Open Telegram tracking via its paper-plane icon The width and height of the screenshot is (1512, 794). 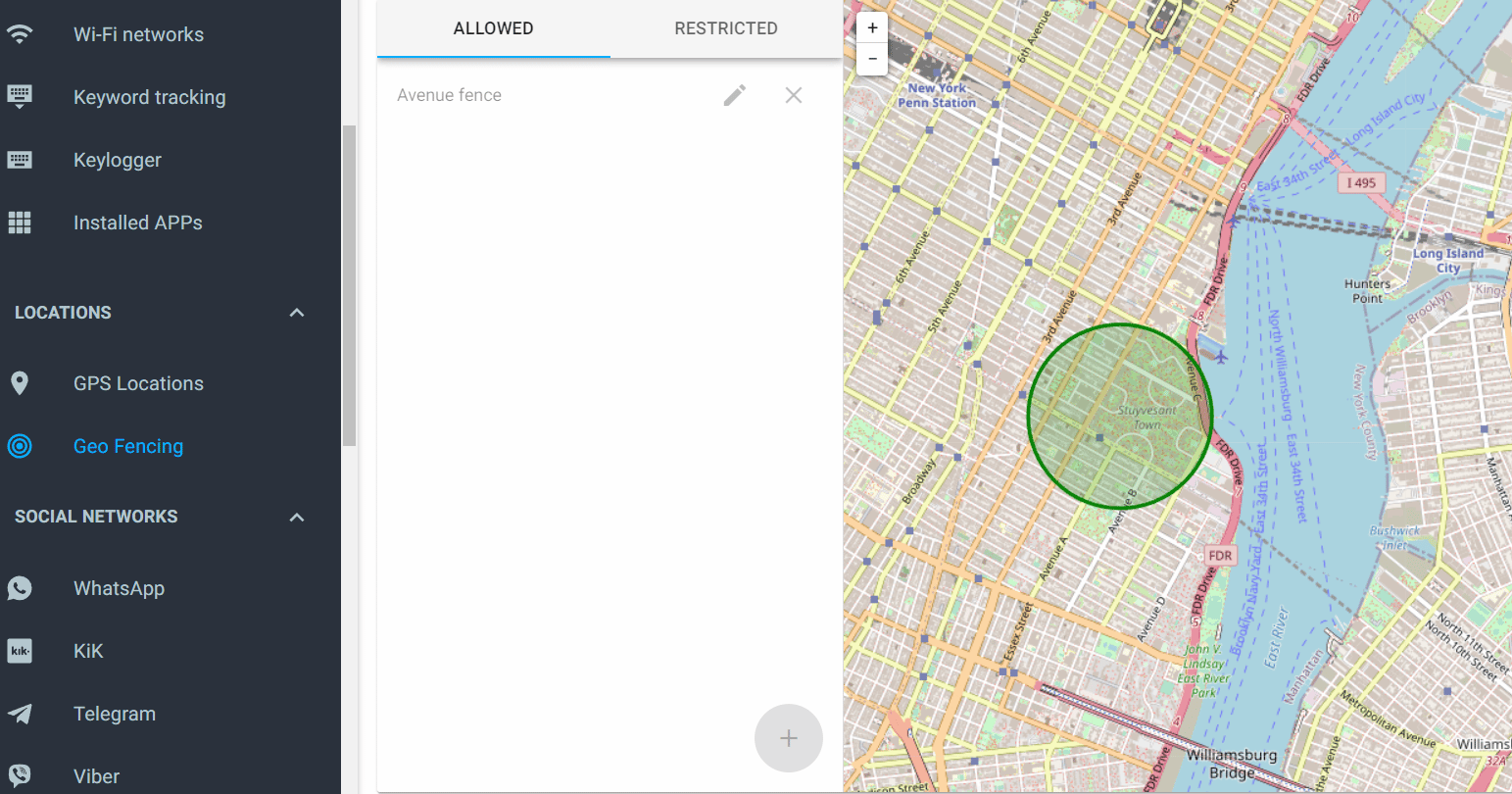pos(20,714)
